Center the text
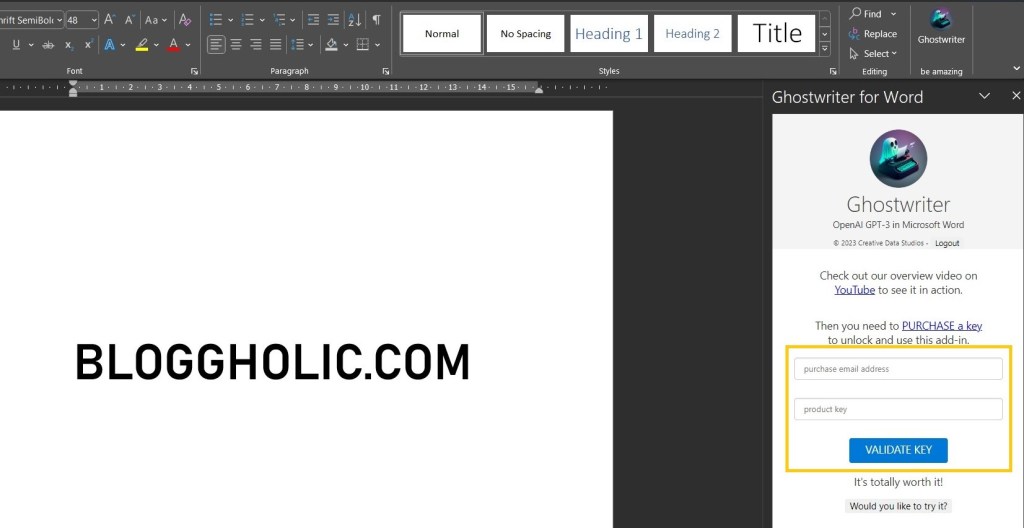Screen dimensions: 1024x528 pyautogui.click(x=236, y=45)
